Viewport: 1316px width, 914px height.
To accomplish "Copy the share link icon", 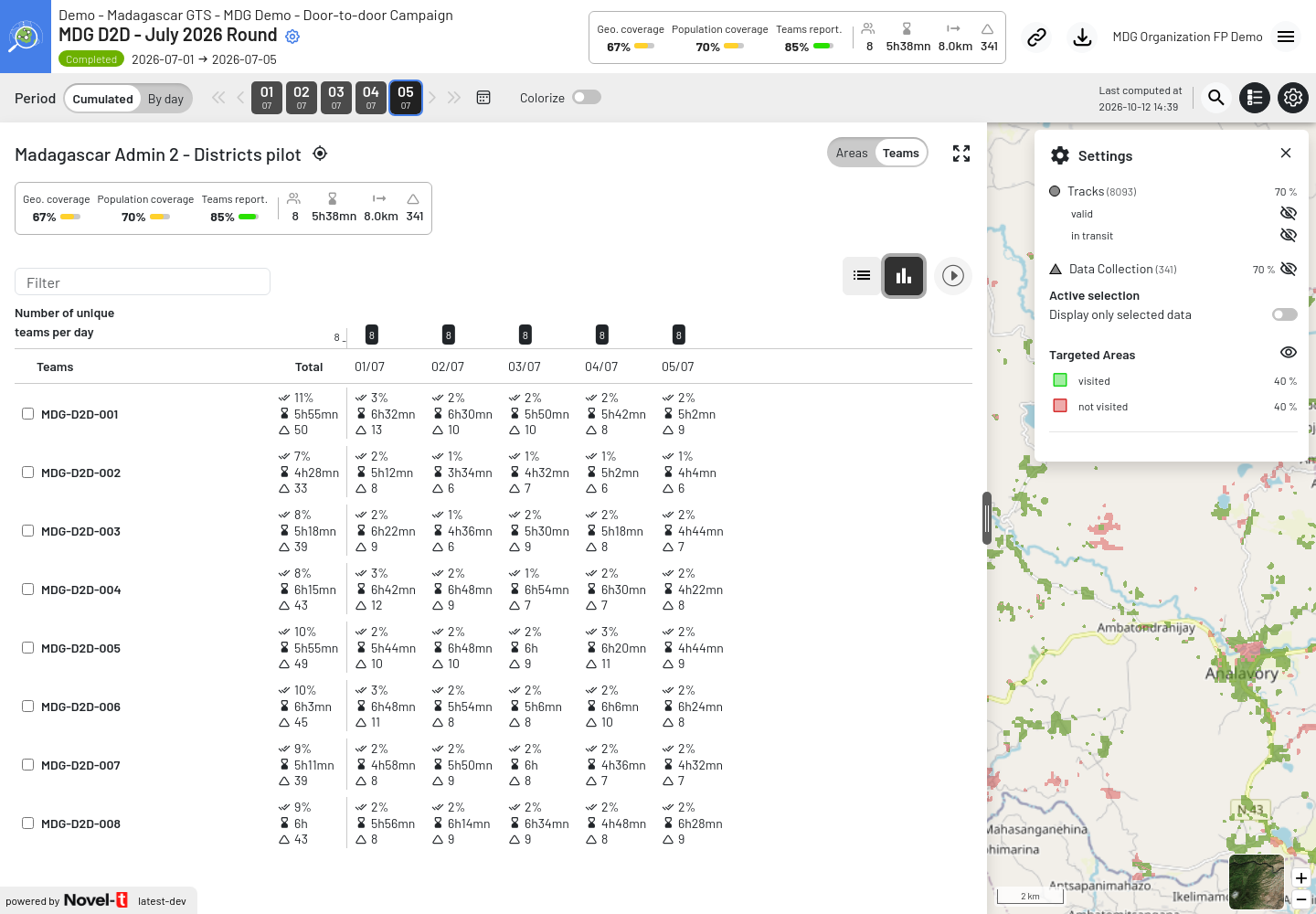I will [1036, 37].
